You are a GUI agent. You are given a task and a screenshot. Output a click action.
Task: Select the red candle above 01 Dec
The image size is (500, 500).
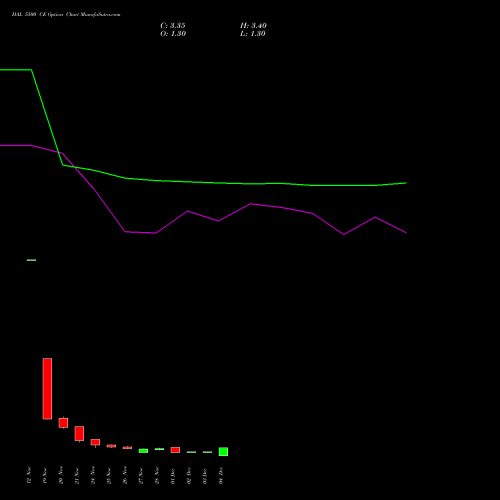[175, 450]
